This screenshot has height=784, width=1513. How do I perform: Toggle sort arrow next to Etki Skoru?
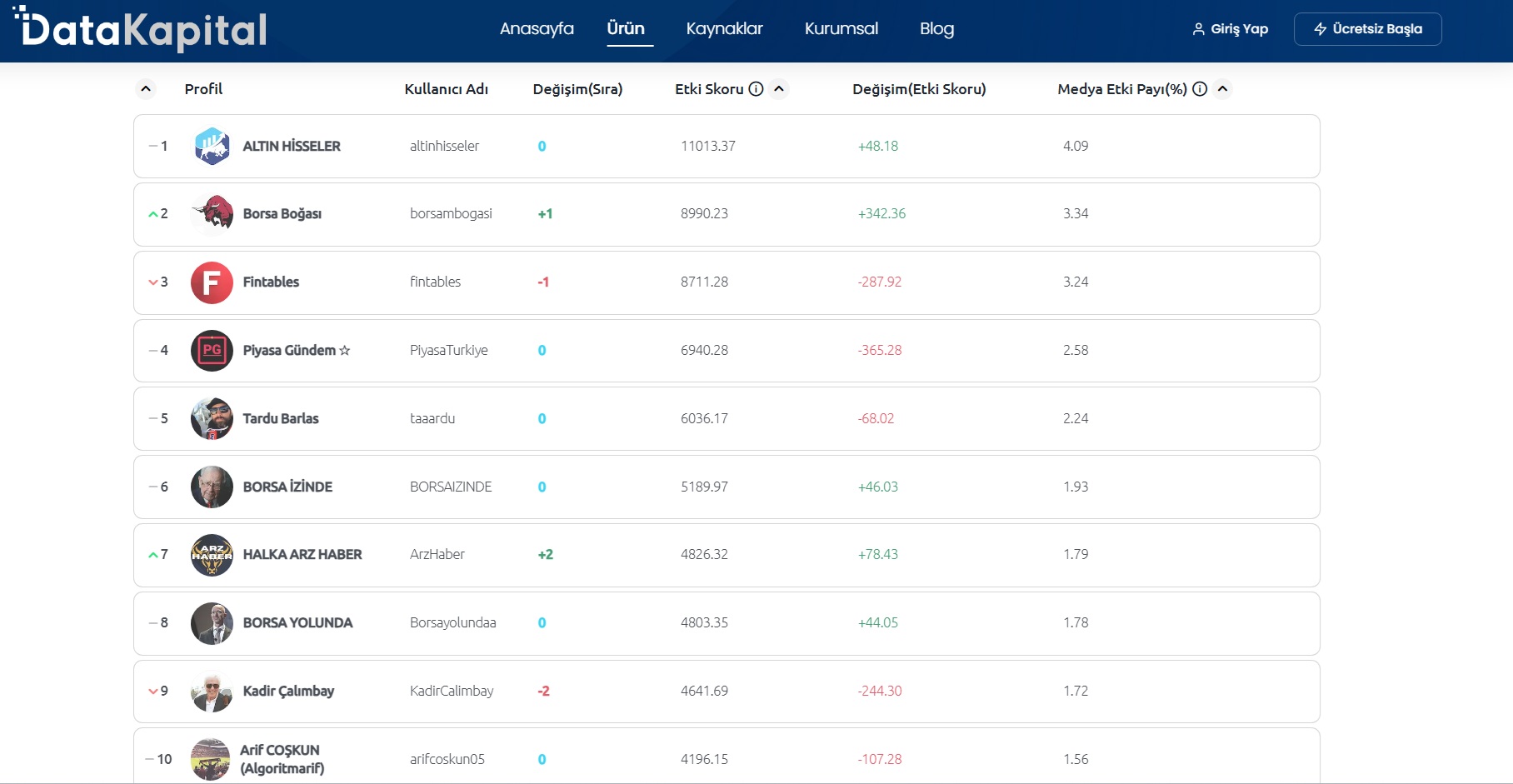[x=779, y=89]
